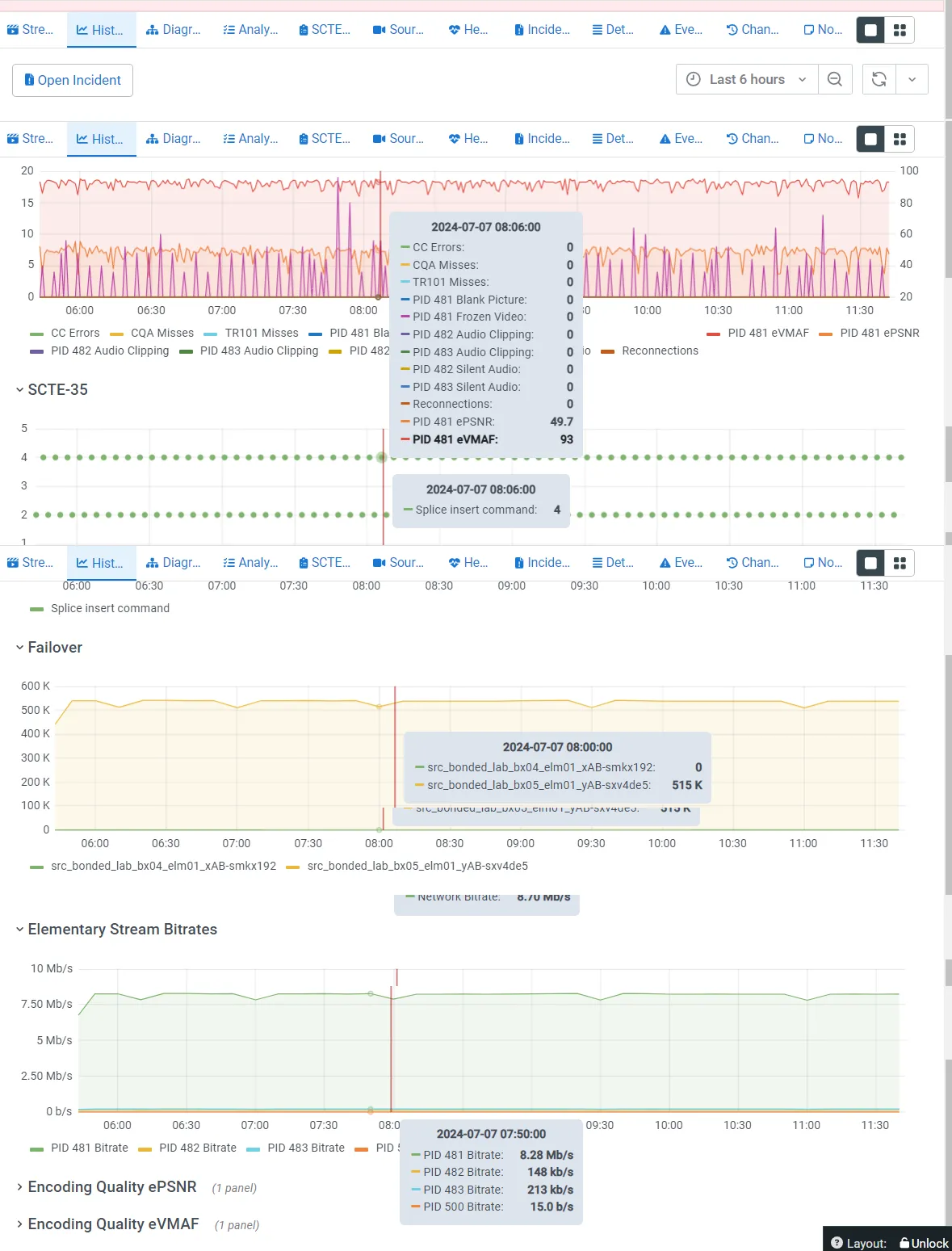Screen dimensions: 952x1251
Task: Click the PID 481 Bitrate legend color swatch
Action: click(36, 1148)
